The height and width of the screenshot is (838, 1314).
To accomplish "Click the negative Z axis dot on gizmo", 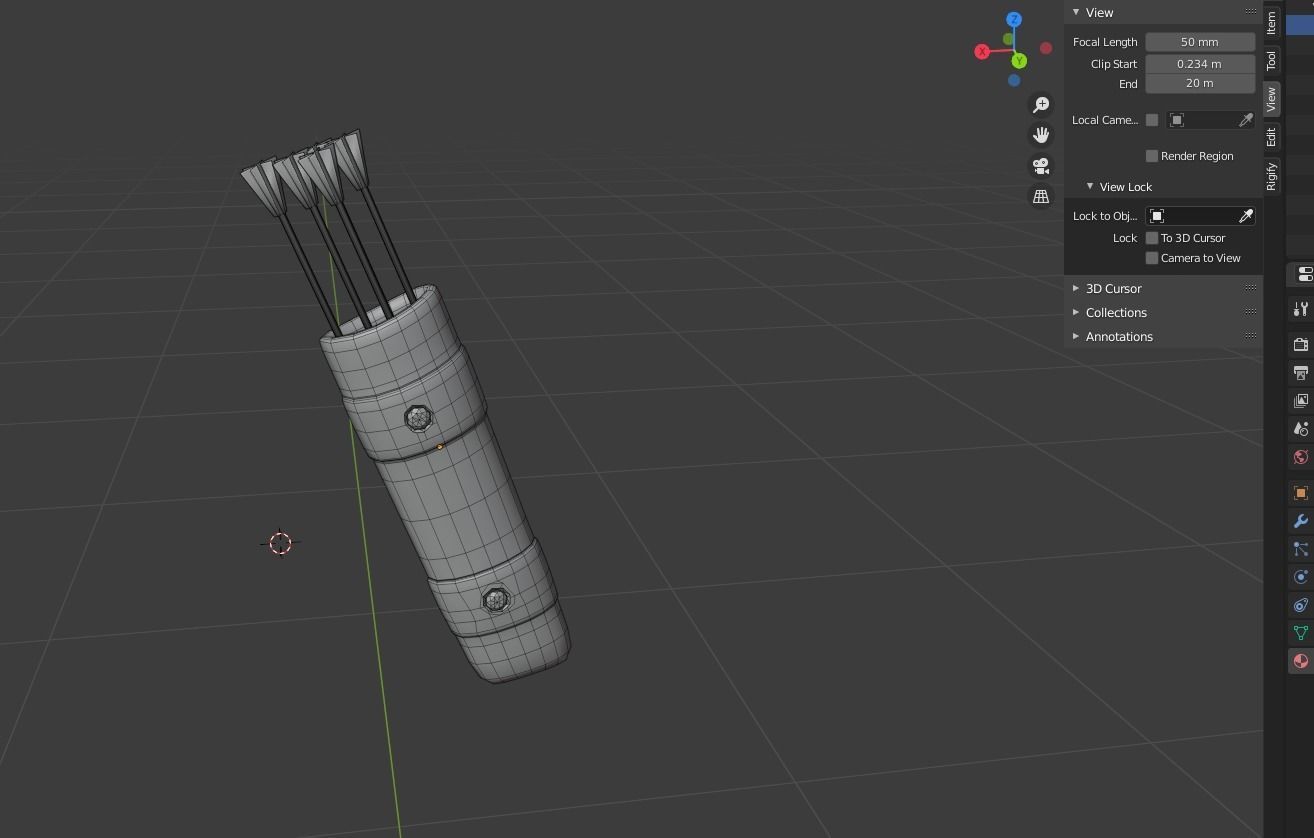I will pyautogui.click(x=1014, y=80).
